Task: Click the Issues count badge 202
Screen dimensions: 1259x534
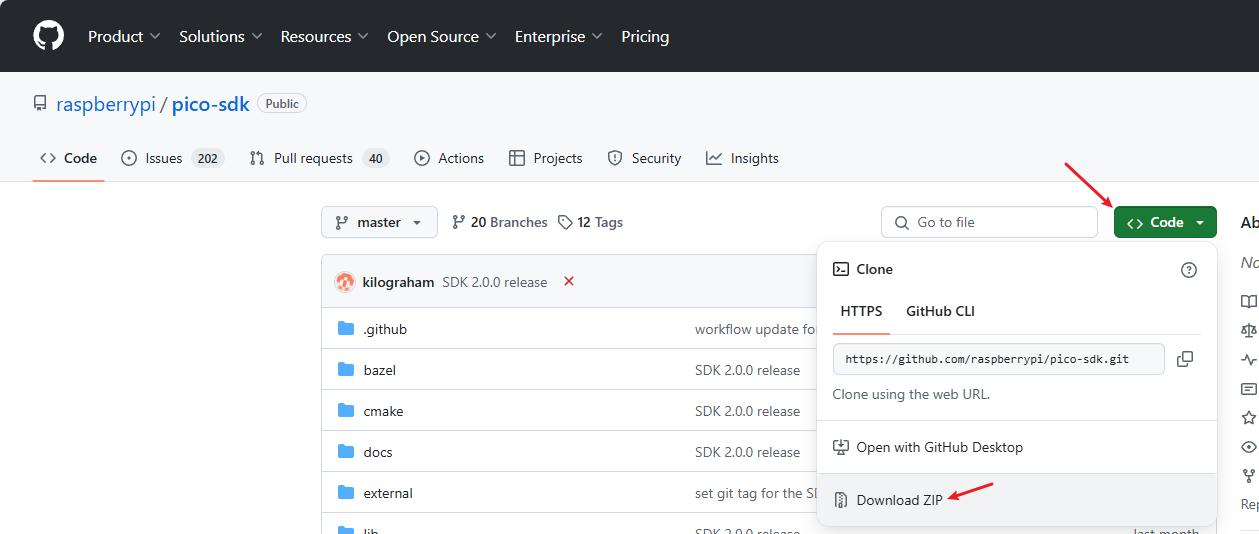Action: point(208,158)
